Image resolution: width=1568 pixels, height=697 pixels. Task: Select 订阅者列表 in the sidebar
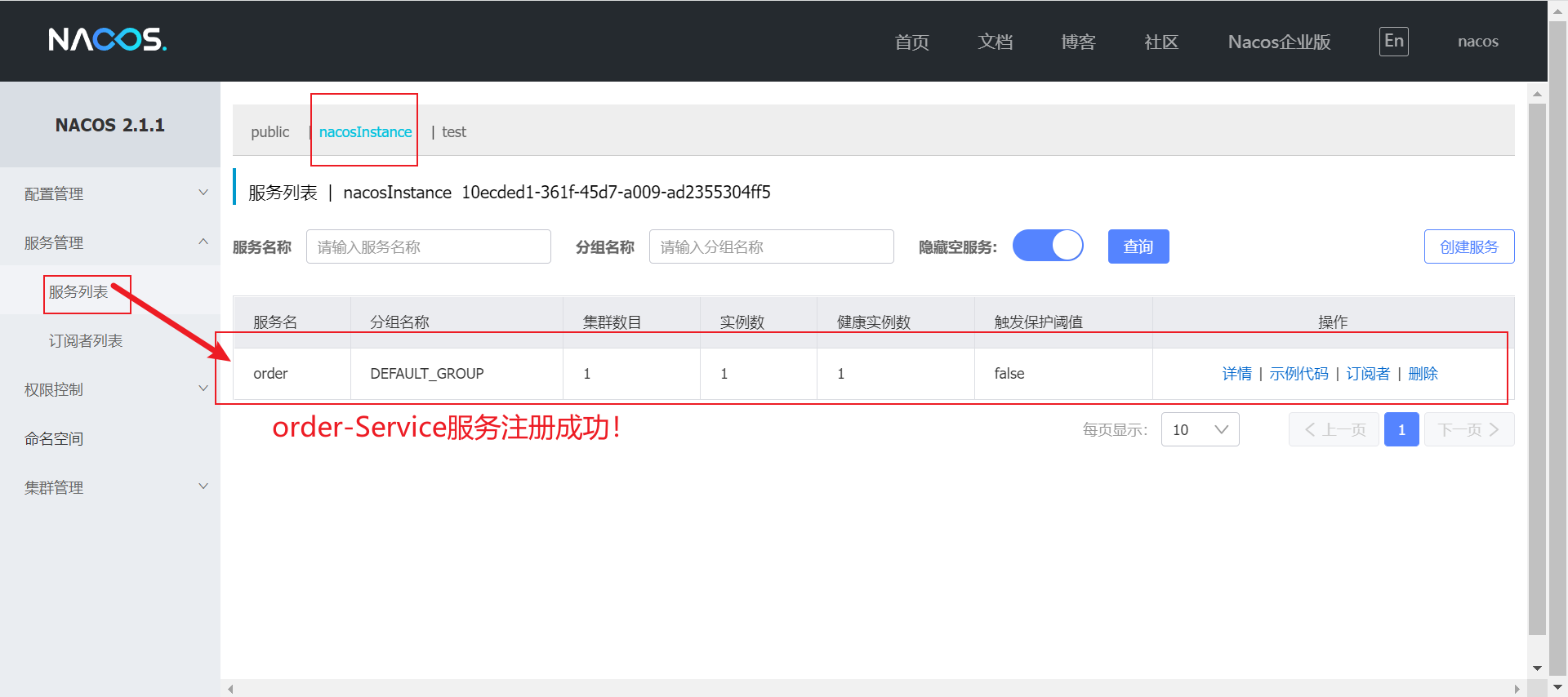click(86, 340)
